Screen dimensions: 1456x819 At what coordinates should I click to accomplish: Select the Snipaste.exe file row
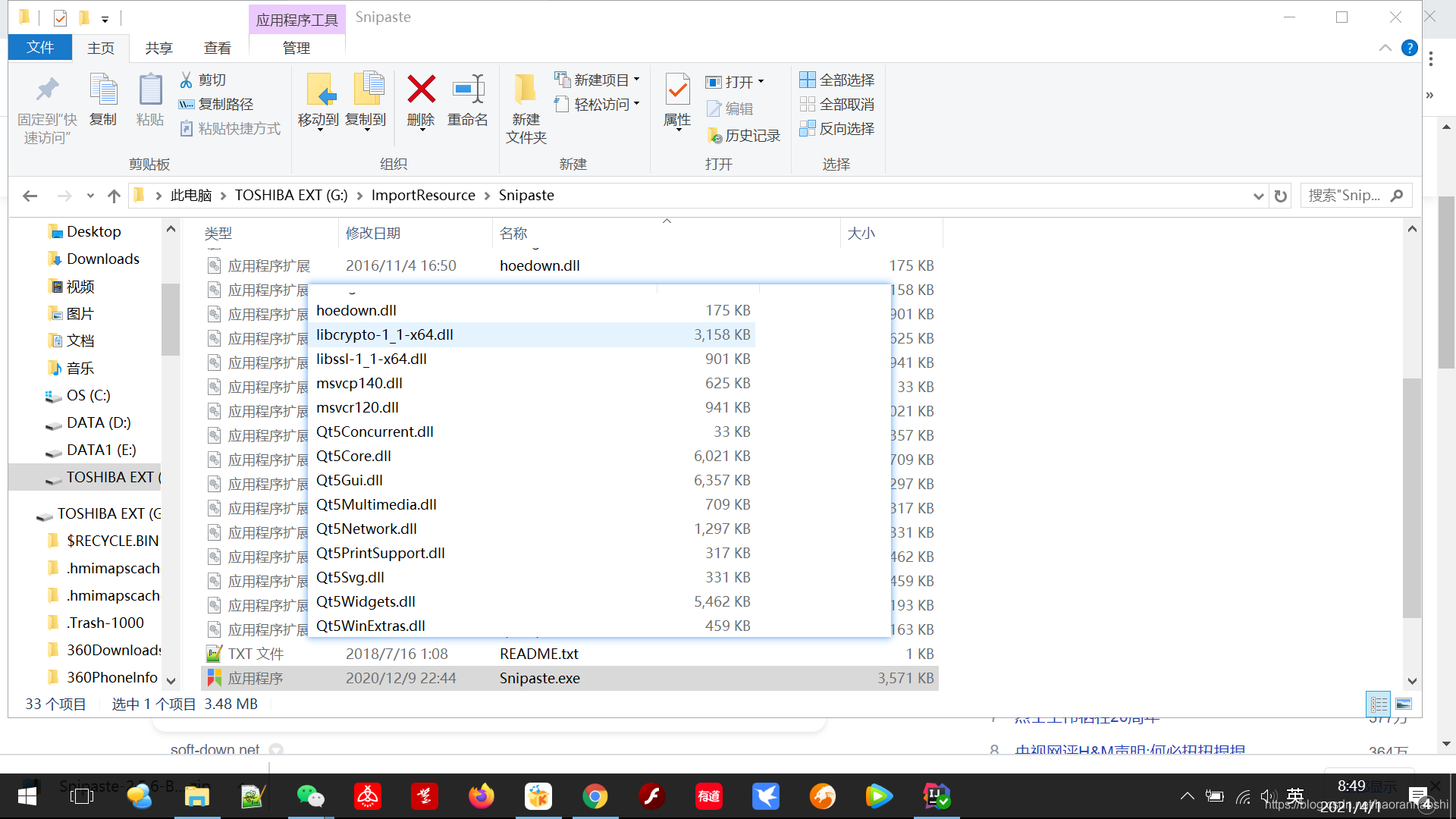(x=570, y=678)
